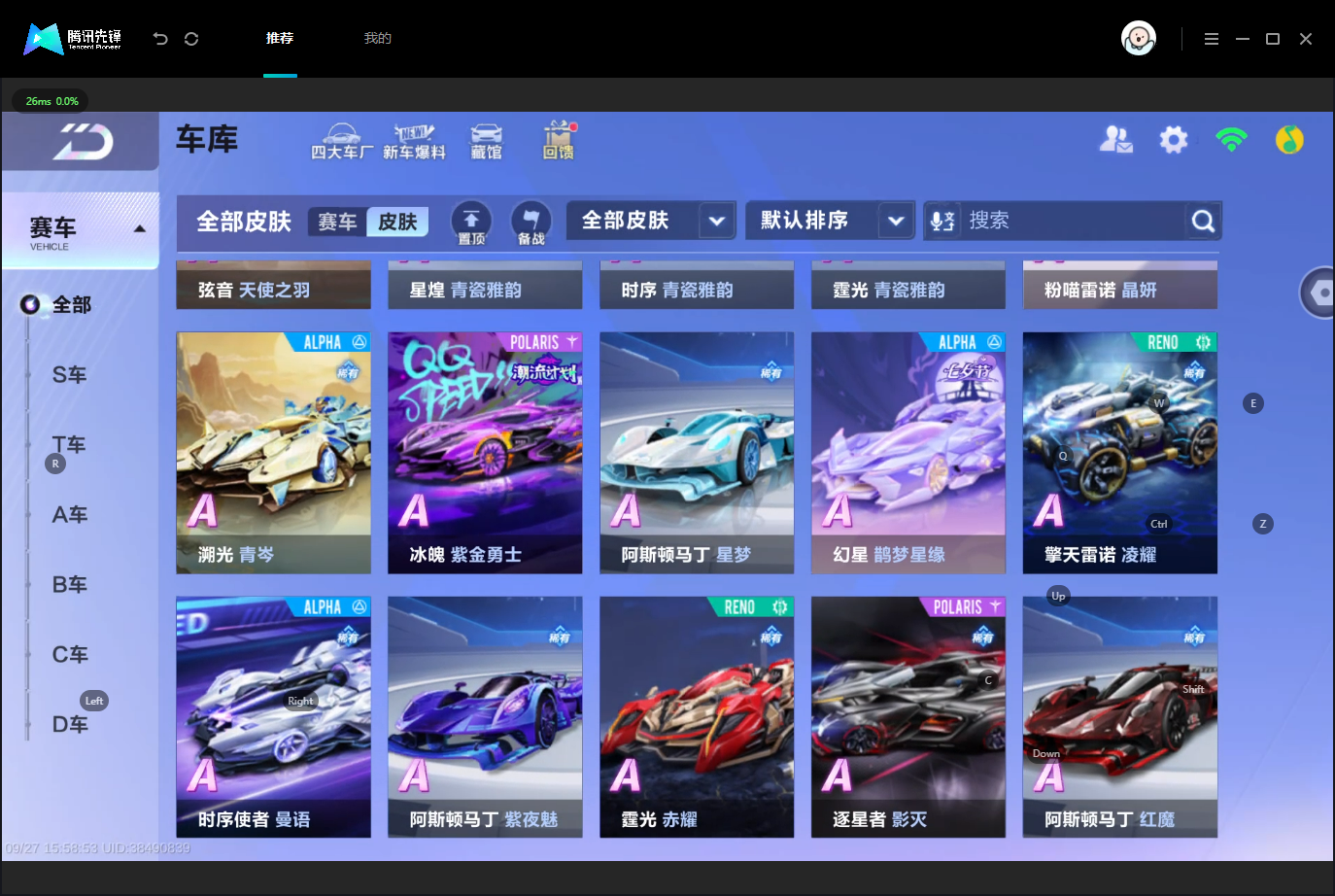The width and height of the screenshot is (1335, 896).
Task: Click the 26ms latency indicator
Action: 51,101
